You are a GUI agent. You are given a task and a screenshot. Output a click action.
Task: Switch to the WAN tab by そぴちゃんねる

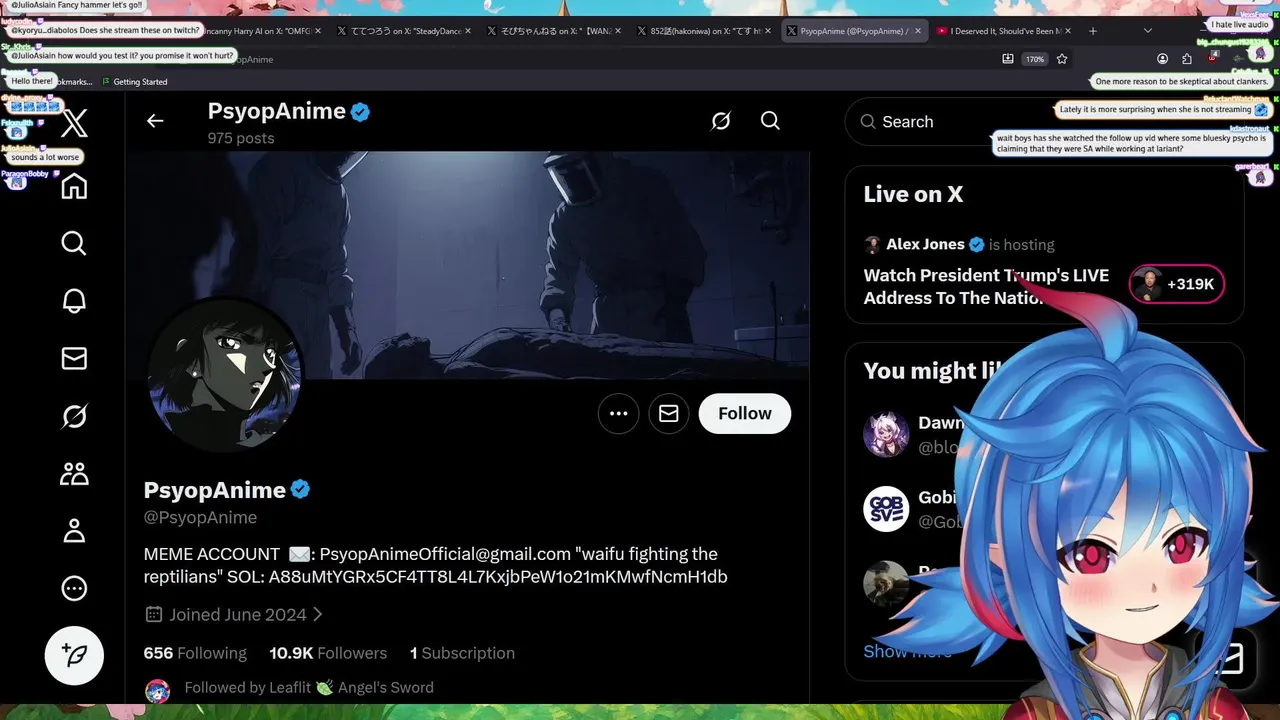click(554, 31)
